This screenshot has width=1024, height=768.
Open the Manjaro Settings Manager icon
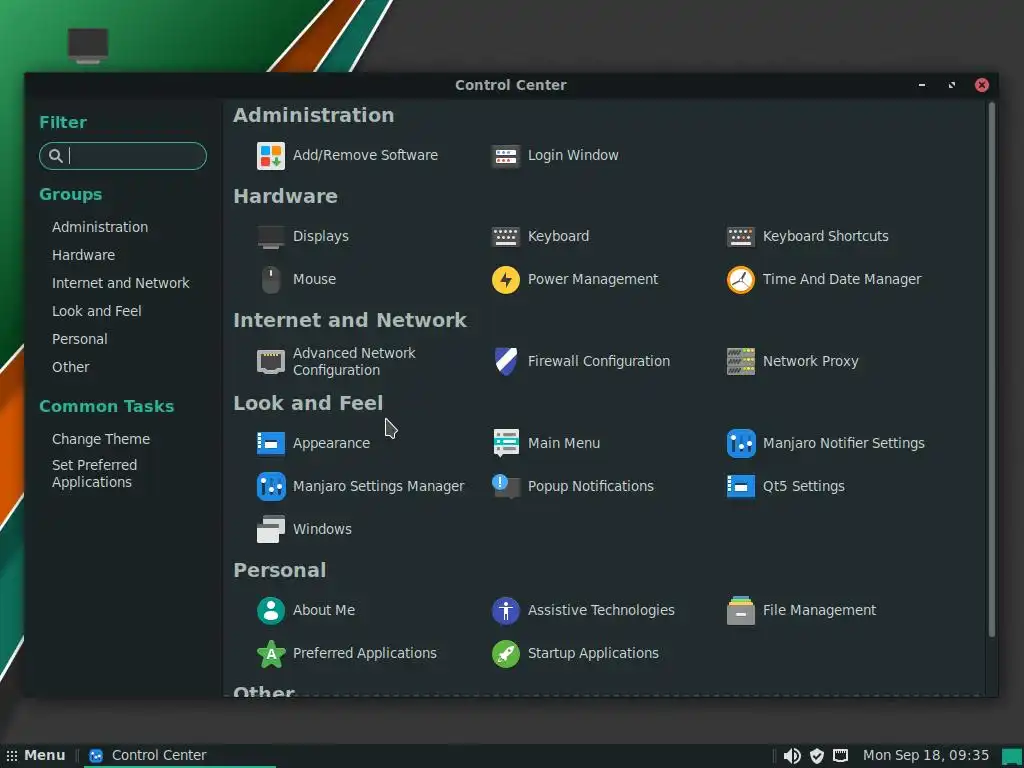[270, 487]
